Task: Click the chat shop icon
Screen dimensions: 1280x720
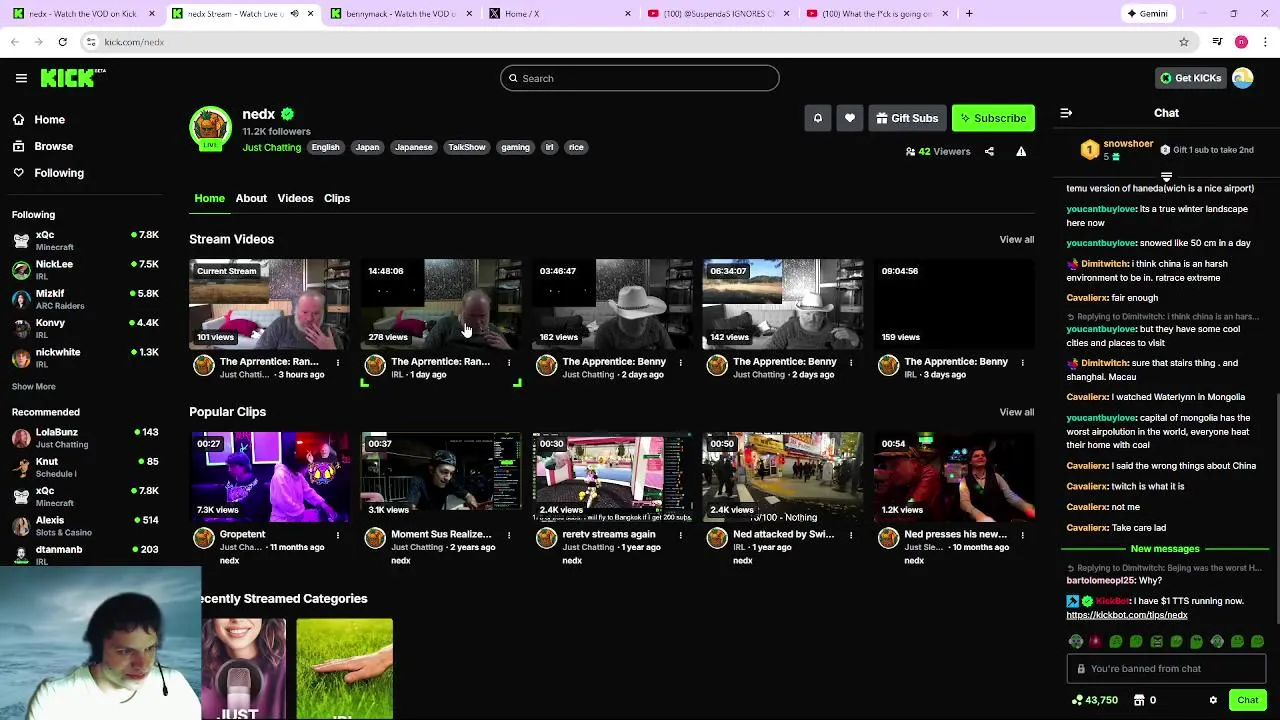Action: pos(1139,700)
